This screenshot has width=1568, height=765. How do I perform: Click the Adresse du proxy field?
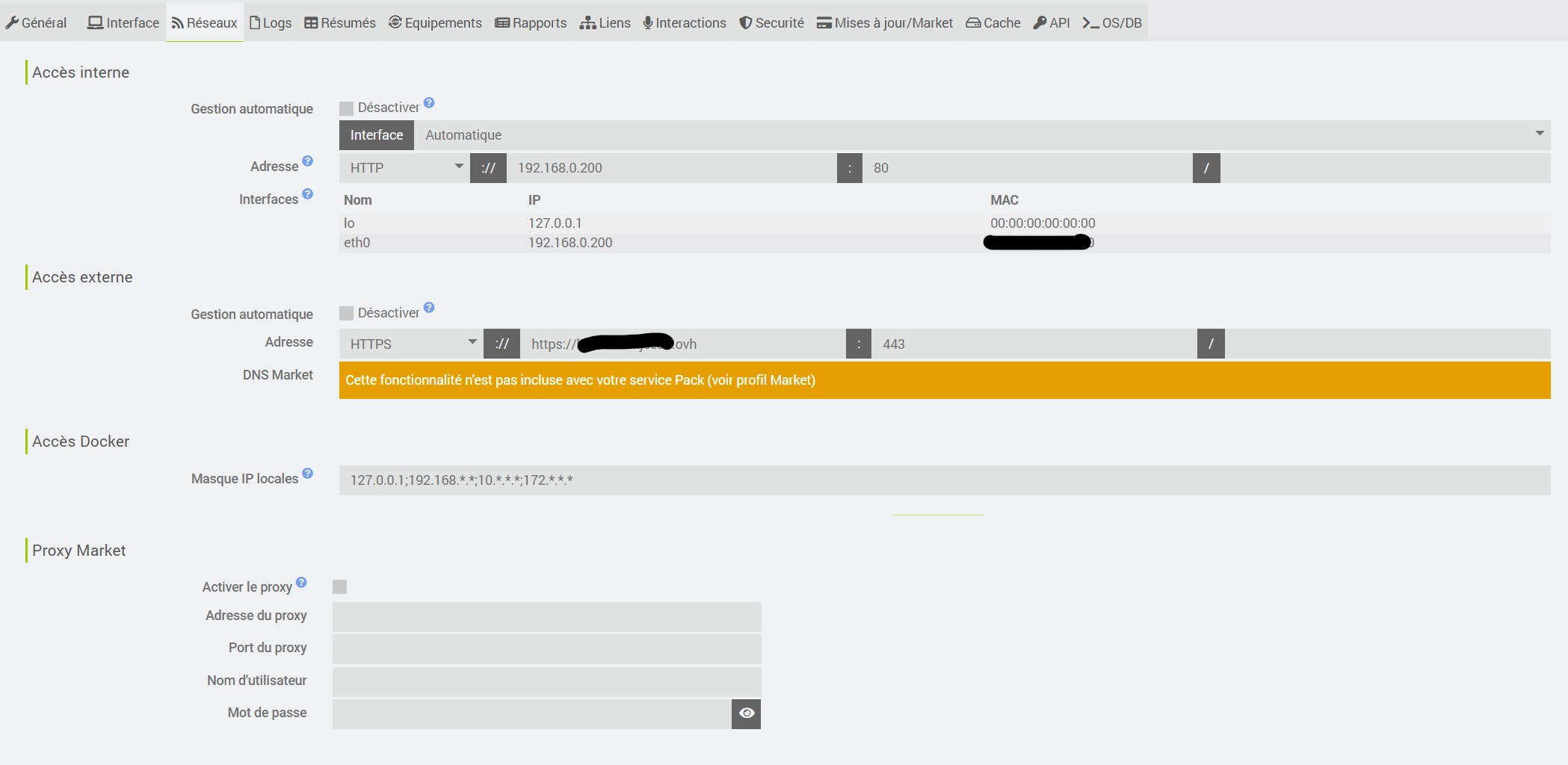pos(546,617)
